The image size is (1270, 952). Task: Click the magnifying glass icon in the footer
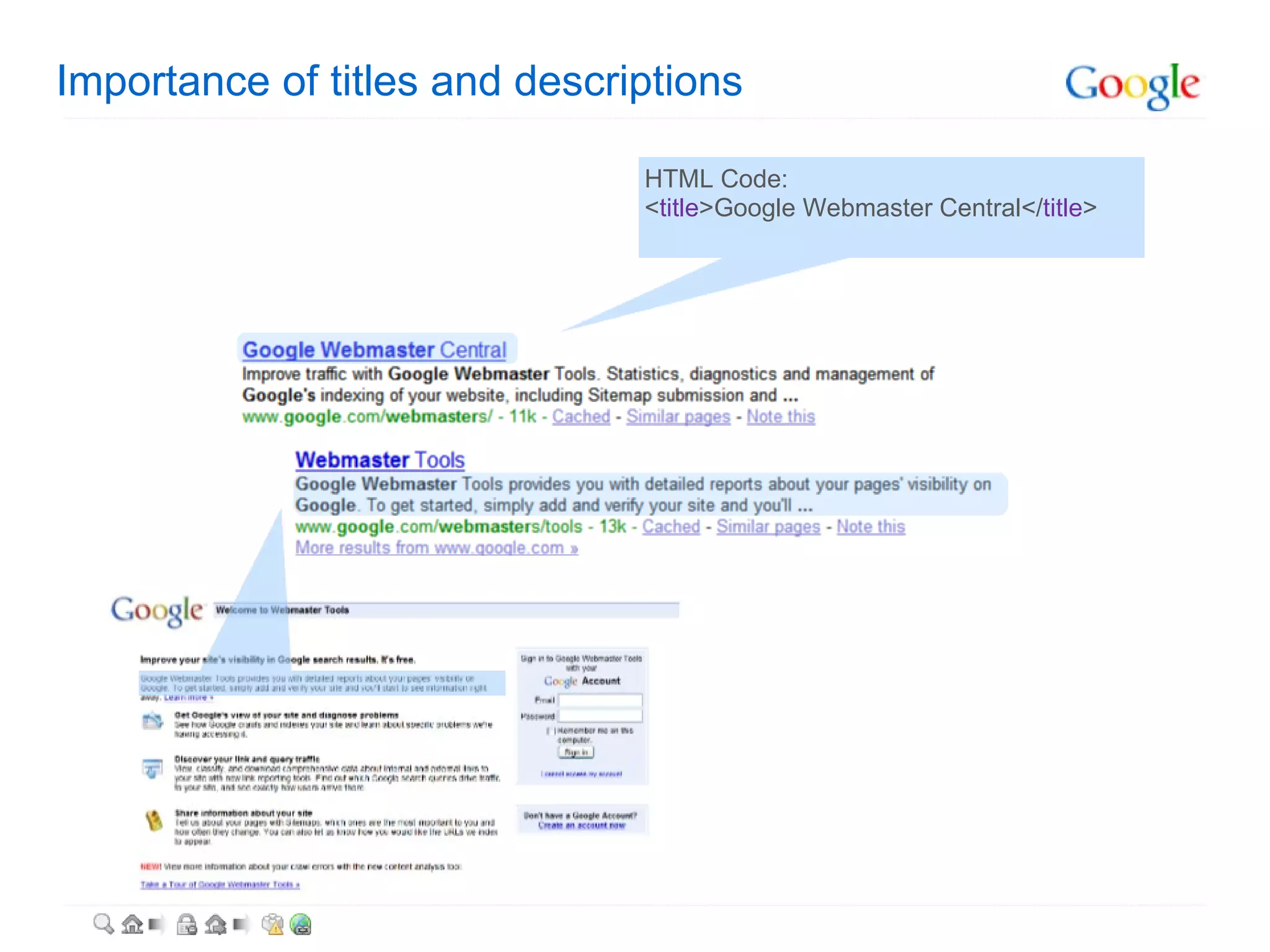[104, 924]
